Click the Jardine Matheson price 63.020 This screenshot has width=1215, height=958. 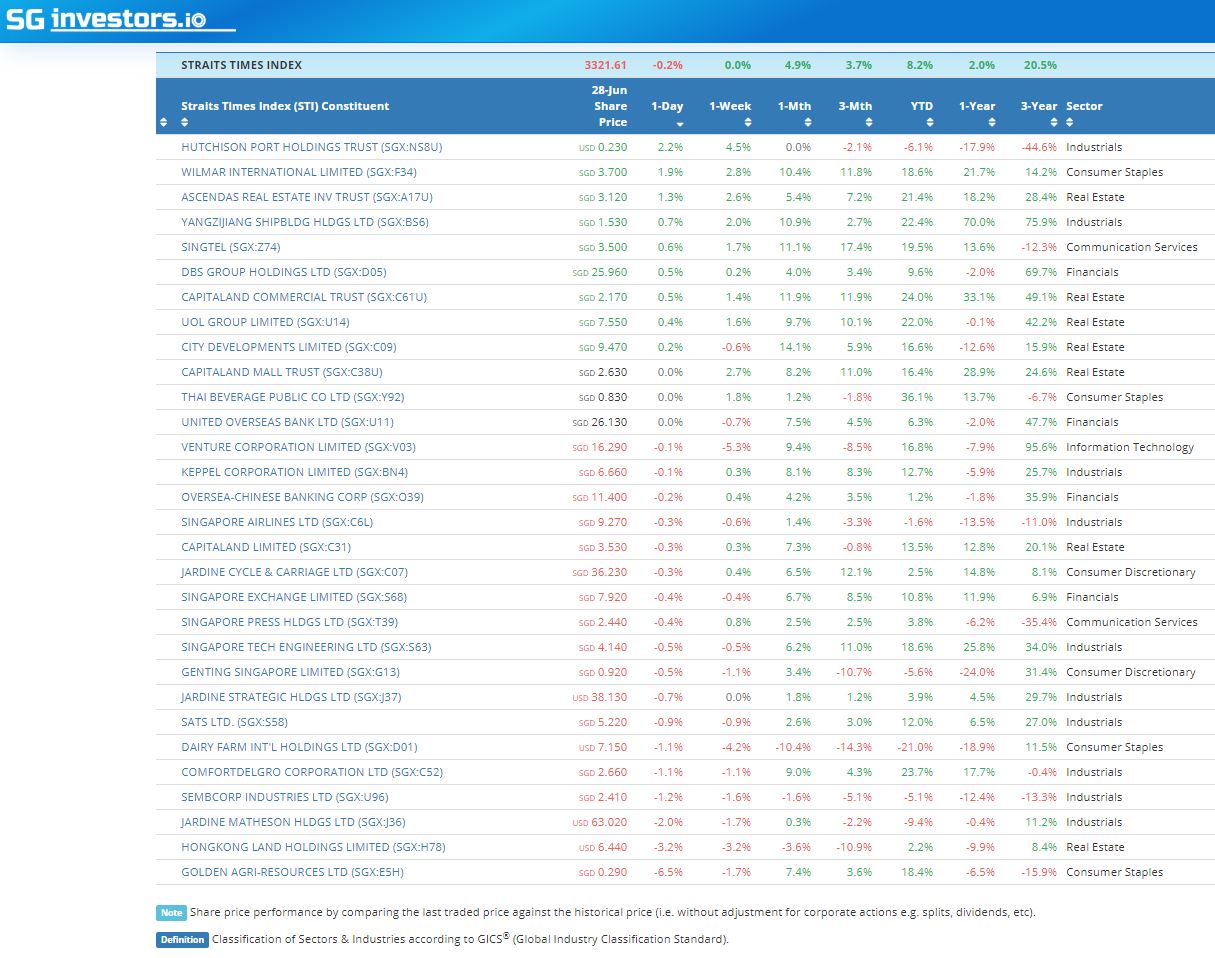[x=609, y=822]
